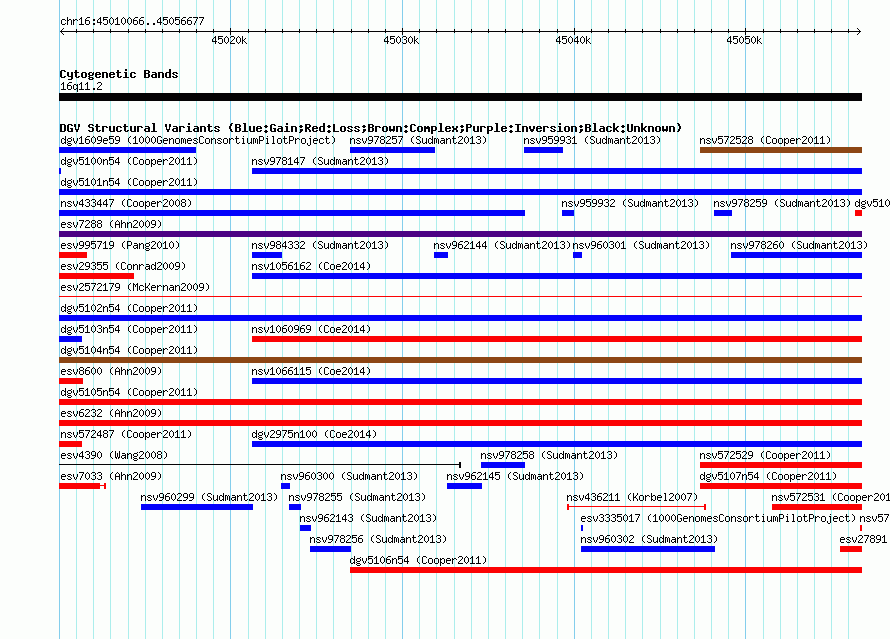
Task: Click the nsv960301 (Sudmant2013) label
Action: tap(641, 245)
